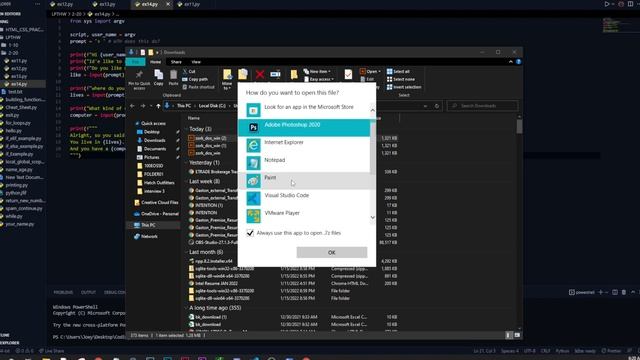Collapse the Today (3) group

[x=186, y=129]
